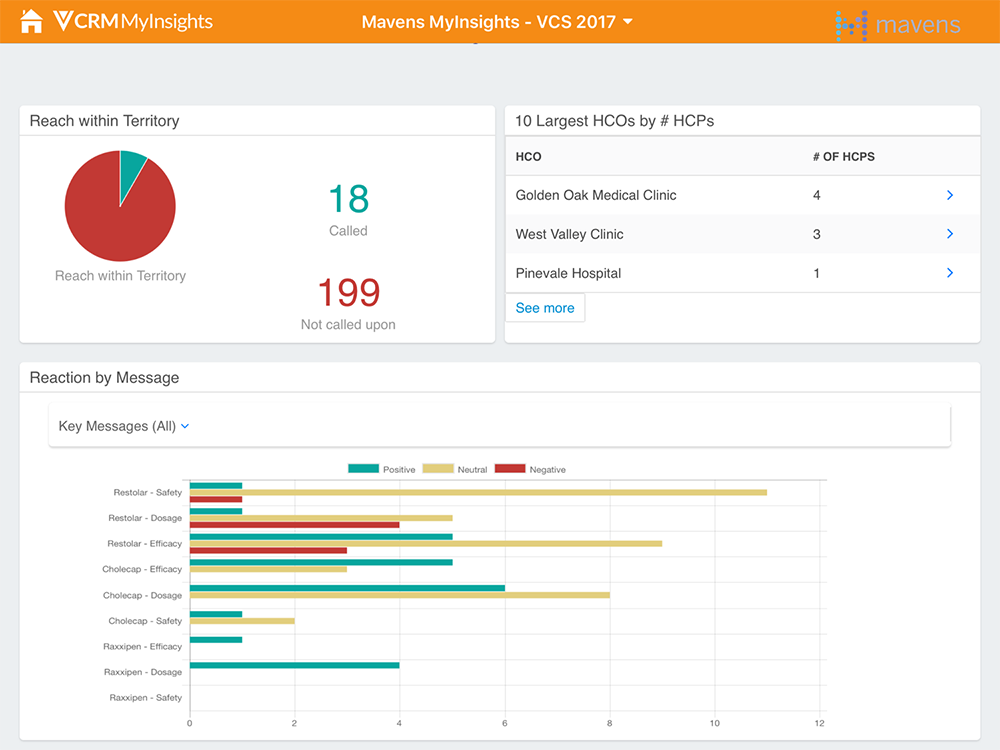Click the HCO column header
Image resolution: width=1000 pixels, height=750 pixels.
click(528, 157)
